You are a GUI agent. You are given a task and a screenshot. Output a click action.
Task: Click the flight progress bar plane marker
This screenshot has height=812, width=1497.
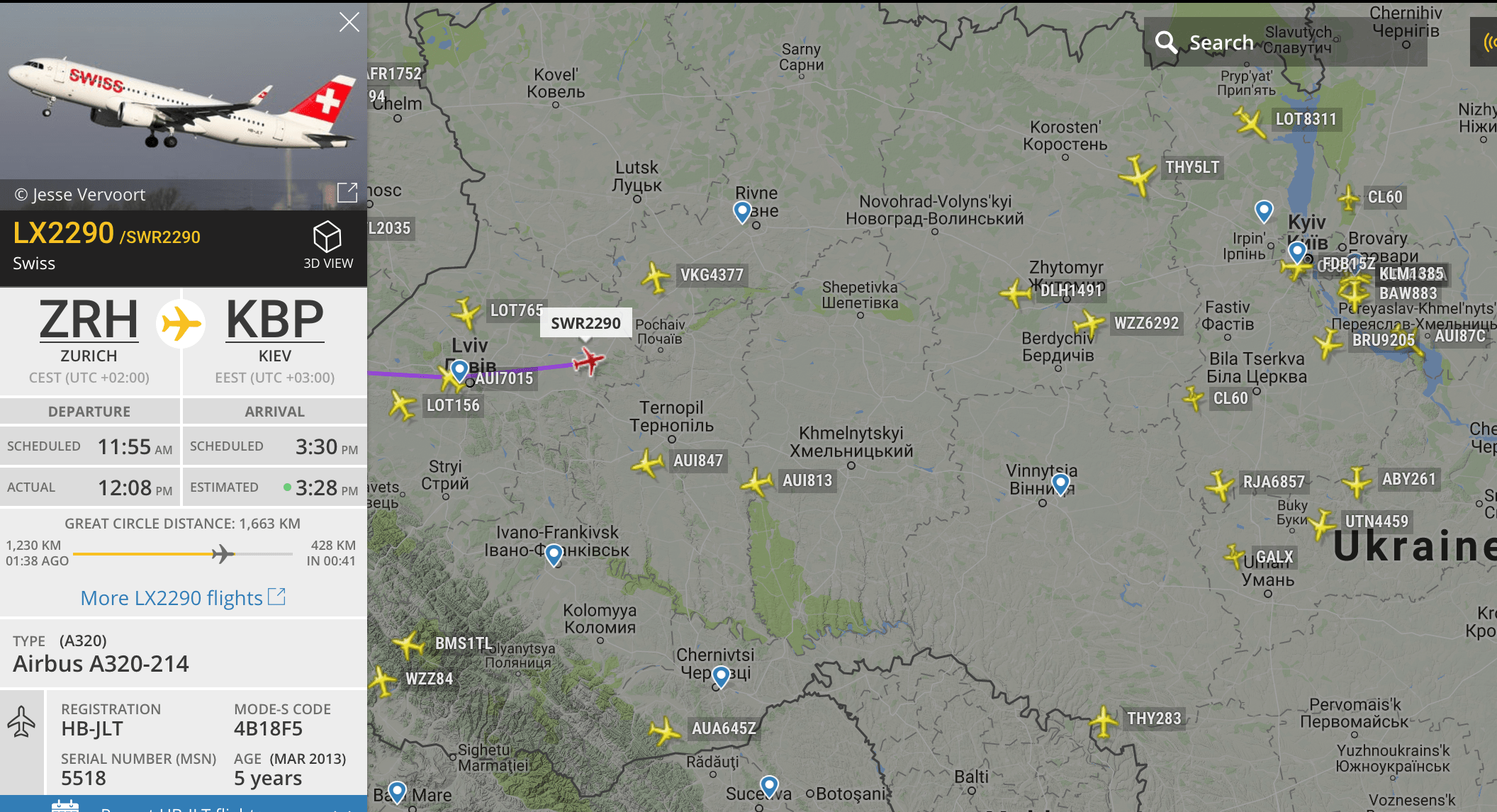pyautogui.click(x=223, y=553)
